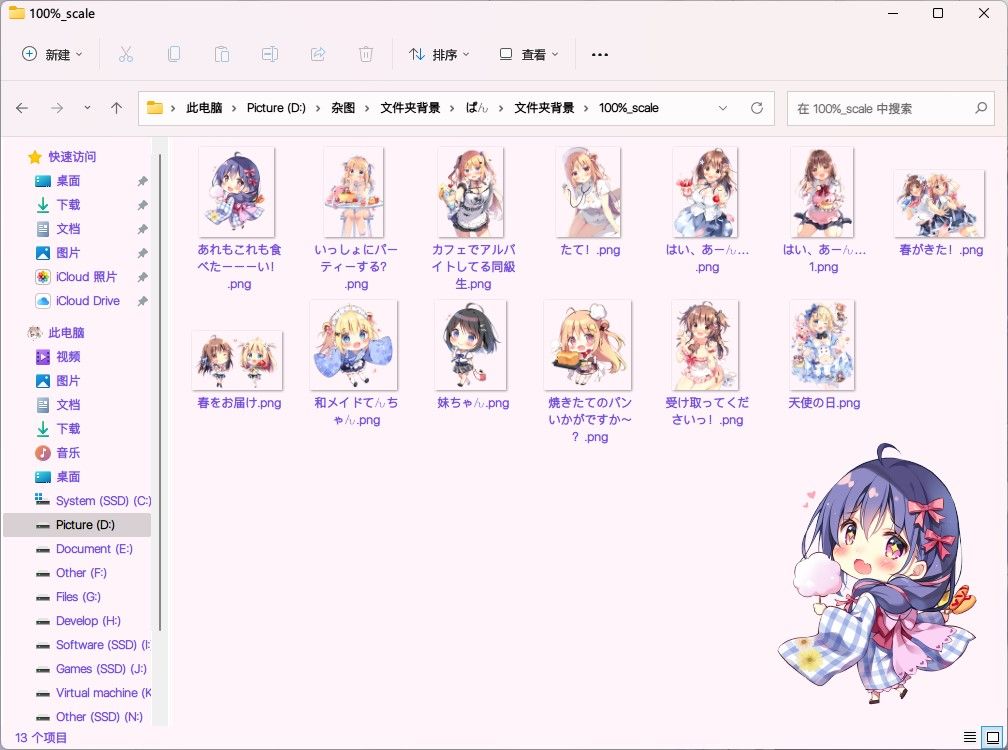Click the Rename icon in toolbar
Screen dimensions: 1008x750
[270, 55]
